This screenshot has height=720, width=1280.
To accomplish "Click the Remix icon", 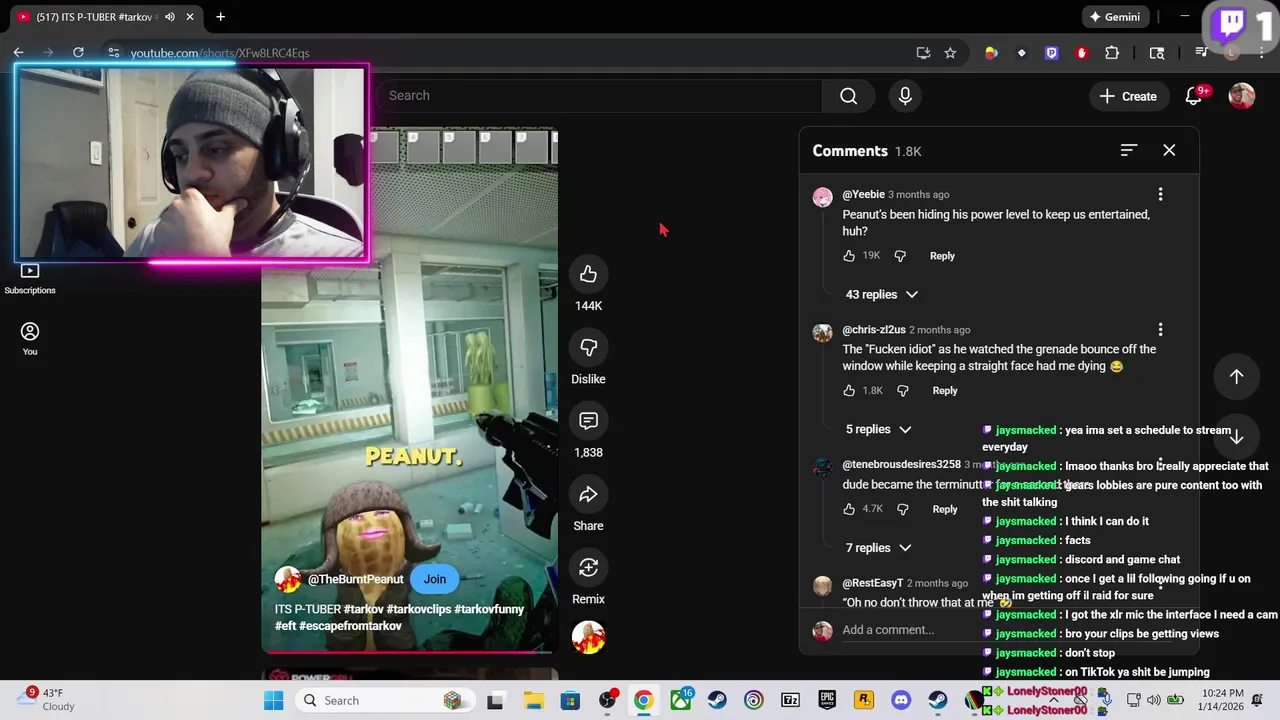I will click(x=588, y=567).
